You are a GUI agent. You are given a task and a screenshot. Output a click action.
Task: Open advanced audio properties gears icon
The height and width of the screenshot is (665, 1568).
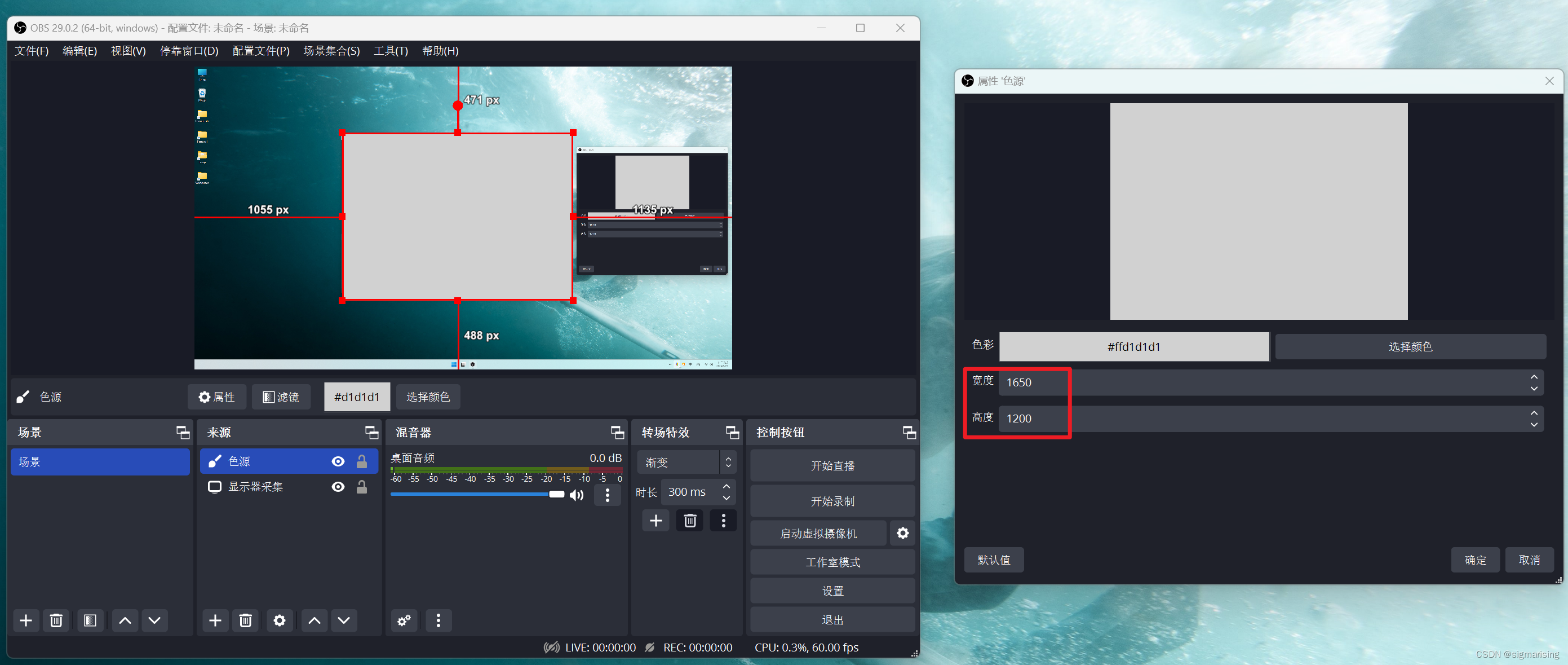pyautogui.click(x=404, y=620)
